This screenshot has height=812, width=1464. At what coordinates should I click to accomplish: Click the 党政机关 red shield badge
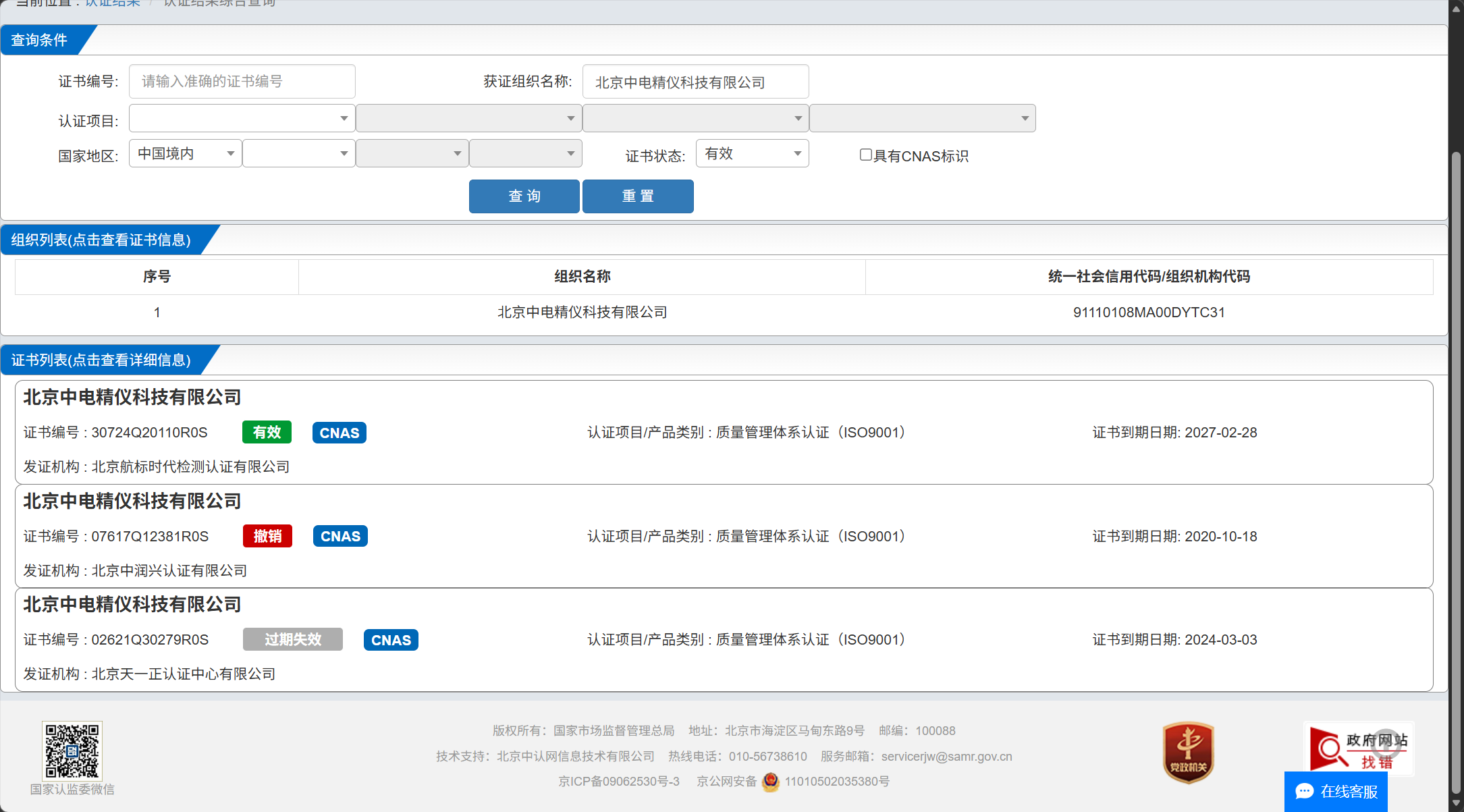(x=1188, y=753)
